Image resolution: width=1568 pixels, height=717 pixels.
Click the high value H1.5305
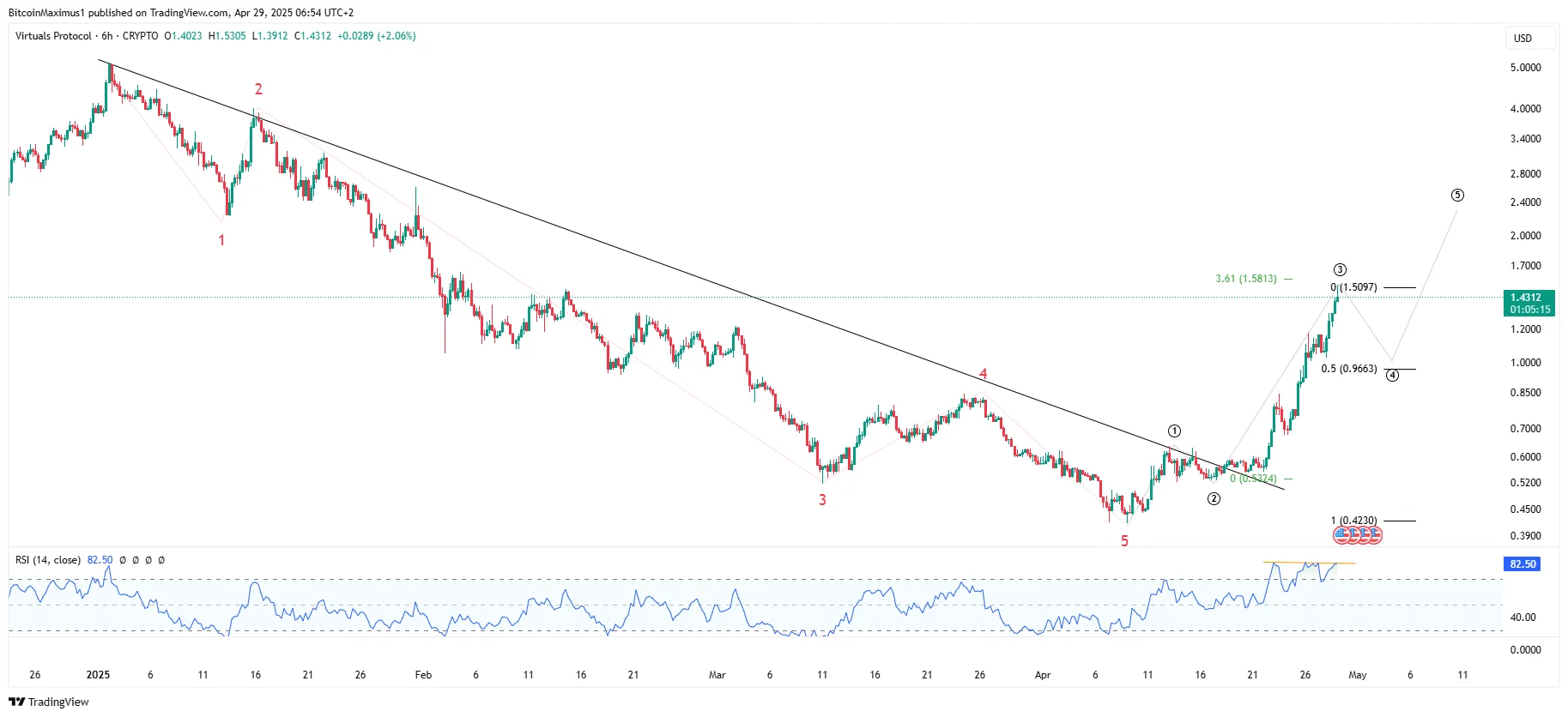[x=227, y=36]
